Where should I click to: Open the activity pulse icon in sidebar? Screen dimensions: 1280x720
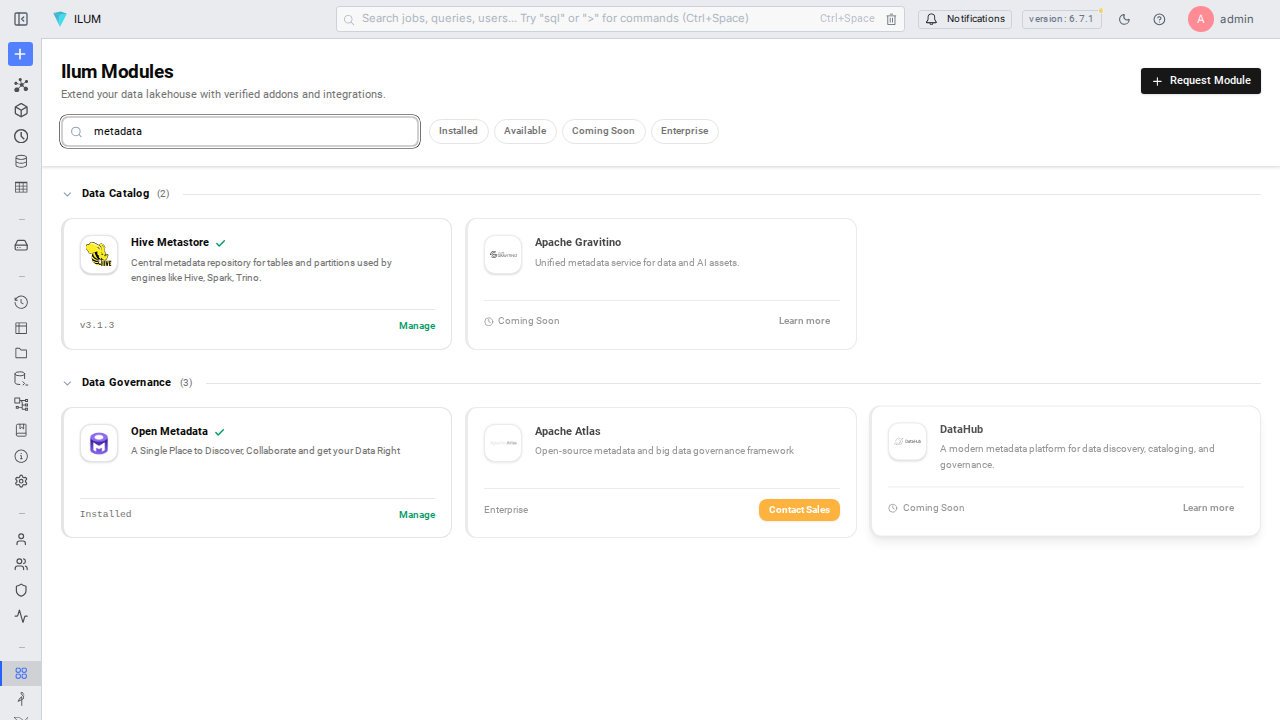click(x=21, y=616)
